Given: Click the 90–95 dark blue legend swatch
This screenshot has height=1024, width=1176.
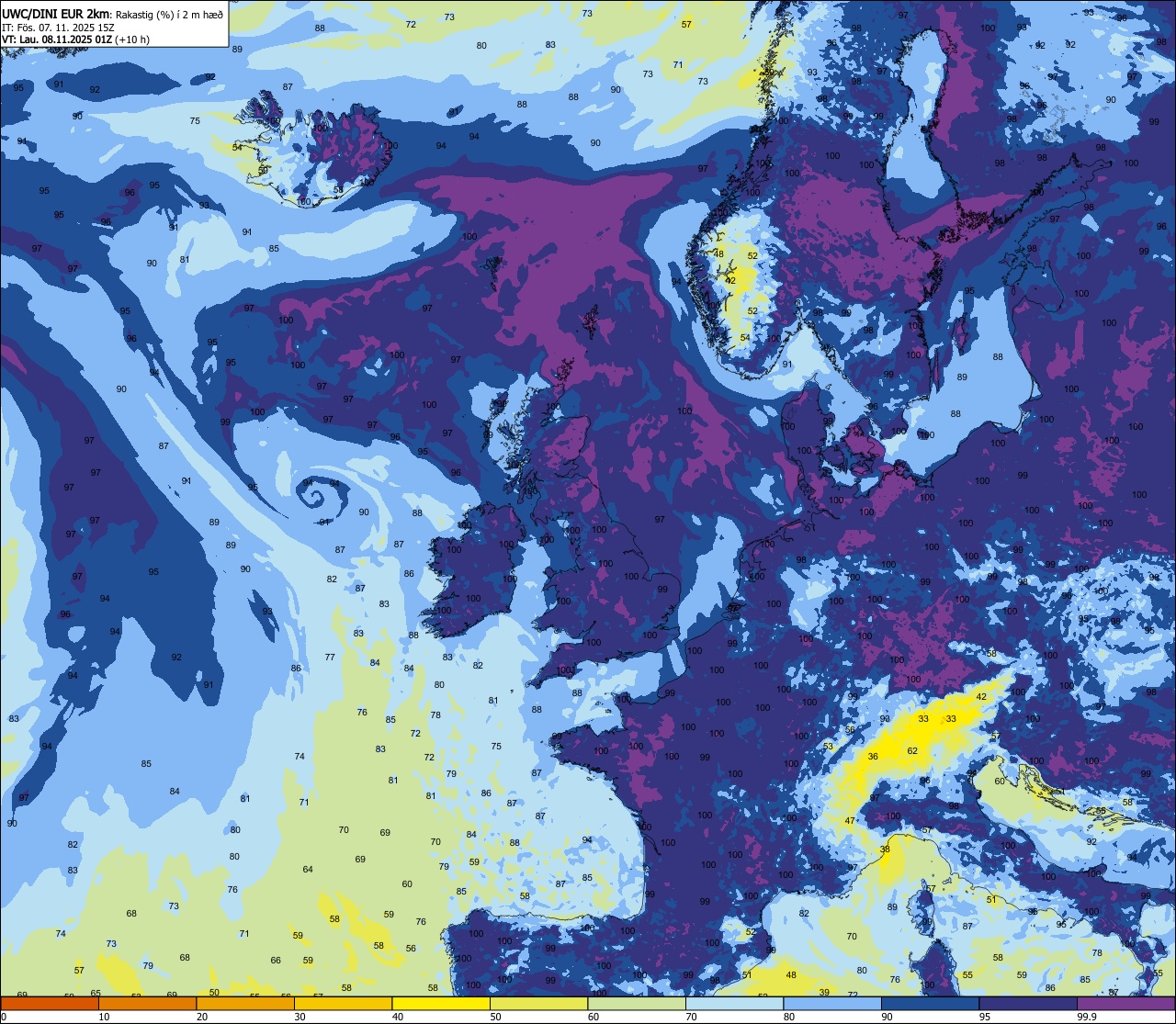Looking at the screenshot, I should 930,1003.
